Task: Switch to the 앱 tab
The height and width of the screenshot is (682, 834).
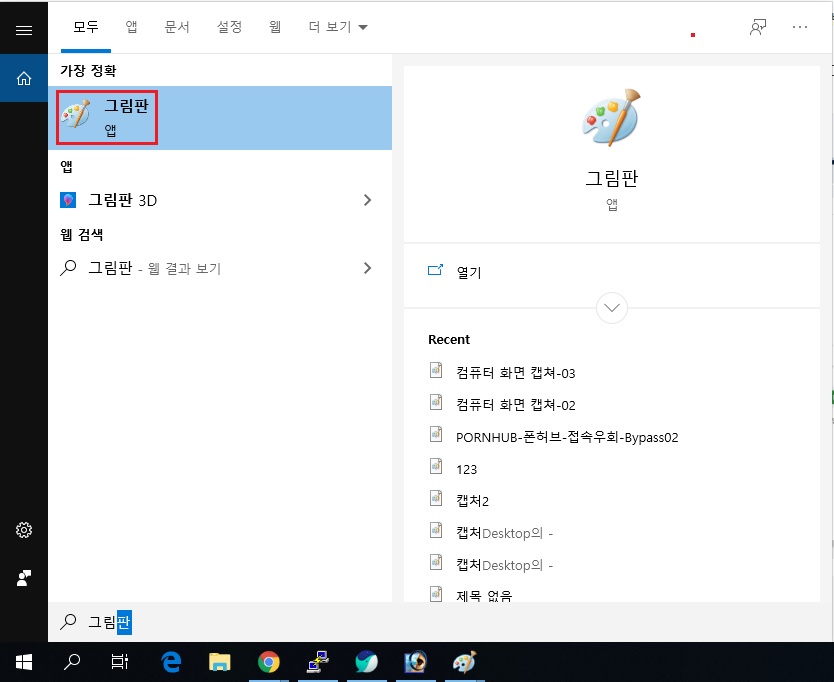Action: (131, 27)
